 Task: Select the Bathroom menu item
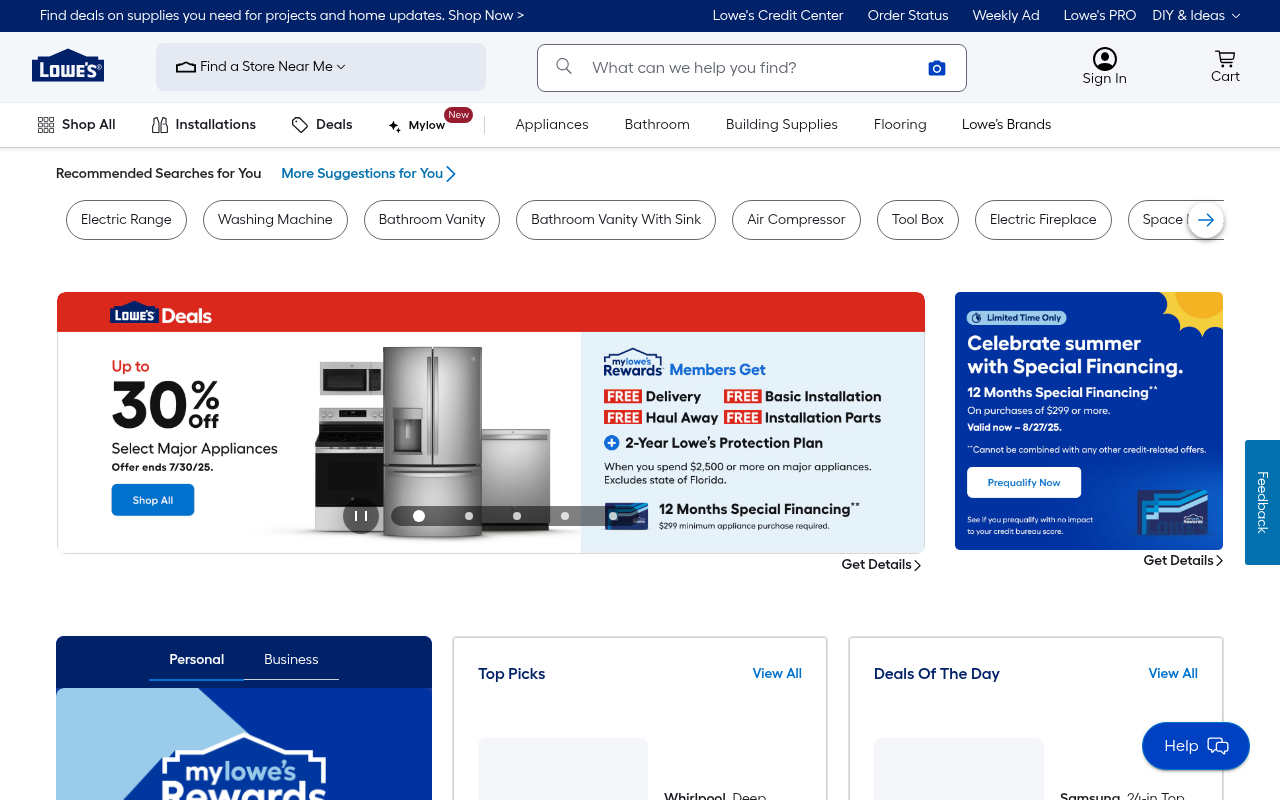pyautogui.click(x=657, y=125)
